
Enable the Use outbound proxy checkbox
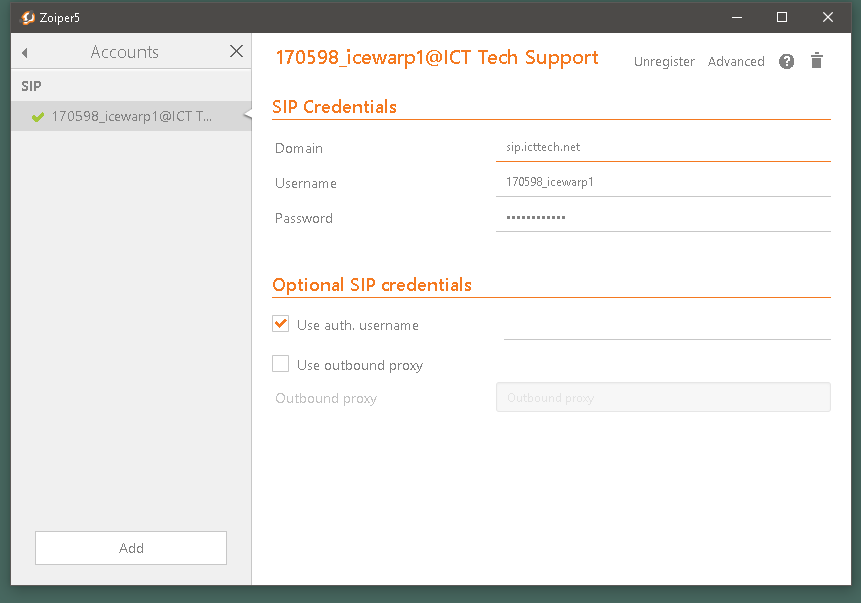point(281,364)
